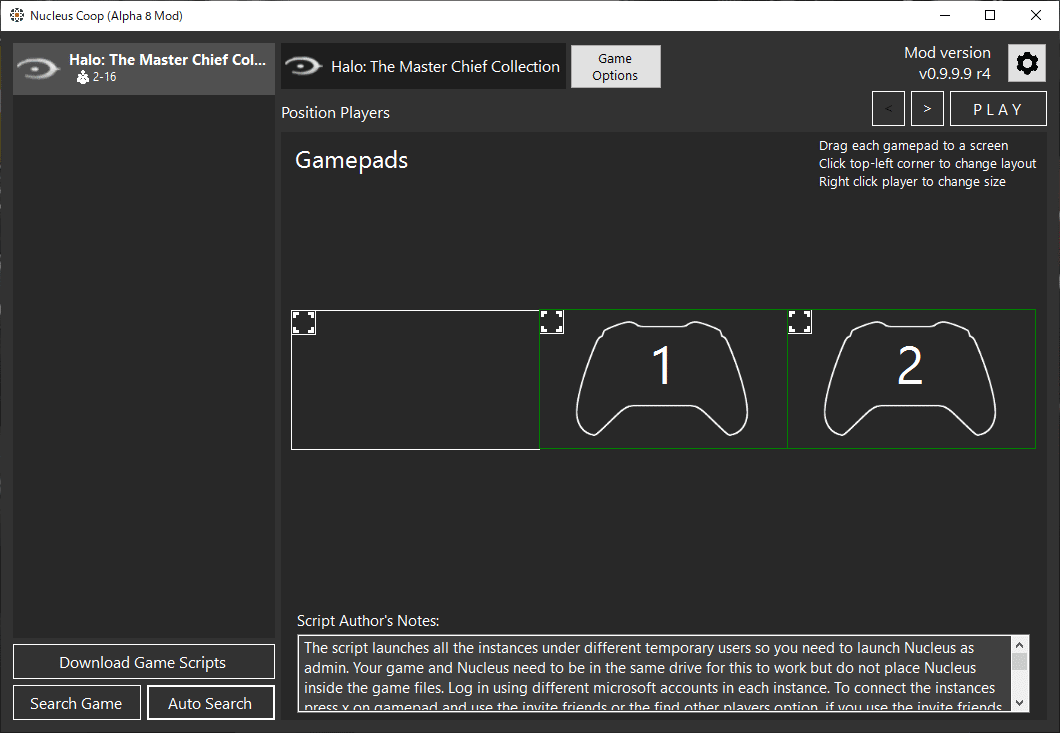This screenshot has width=1060, height=733.
Task: Click the Nucleus Coop title bar app icon
Action: coord(17,16)
